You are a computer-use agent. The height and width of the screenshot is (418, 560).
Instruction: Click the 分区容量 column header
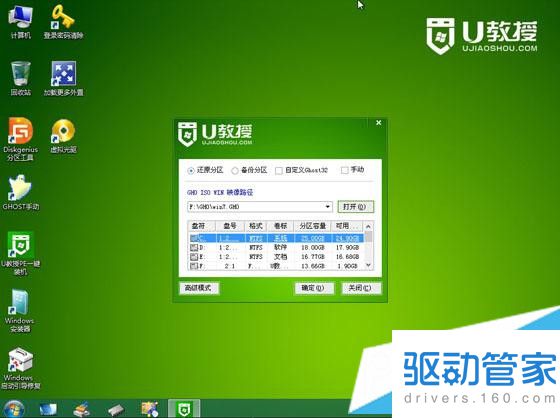point(313,226)
